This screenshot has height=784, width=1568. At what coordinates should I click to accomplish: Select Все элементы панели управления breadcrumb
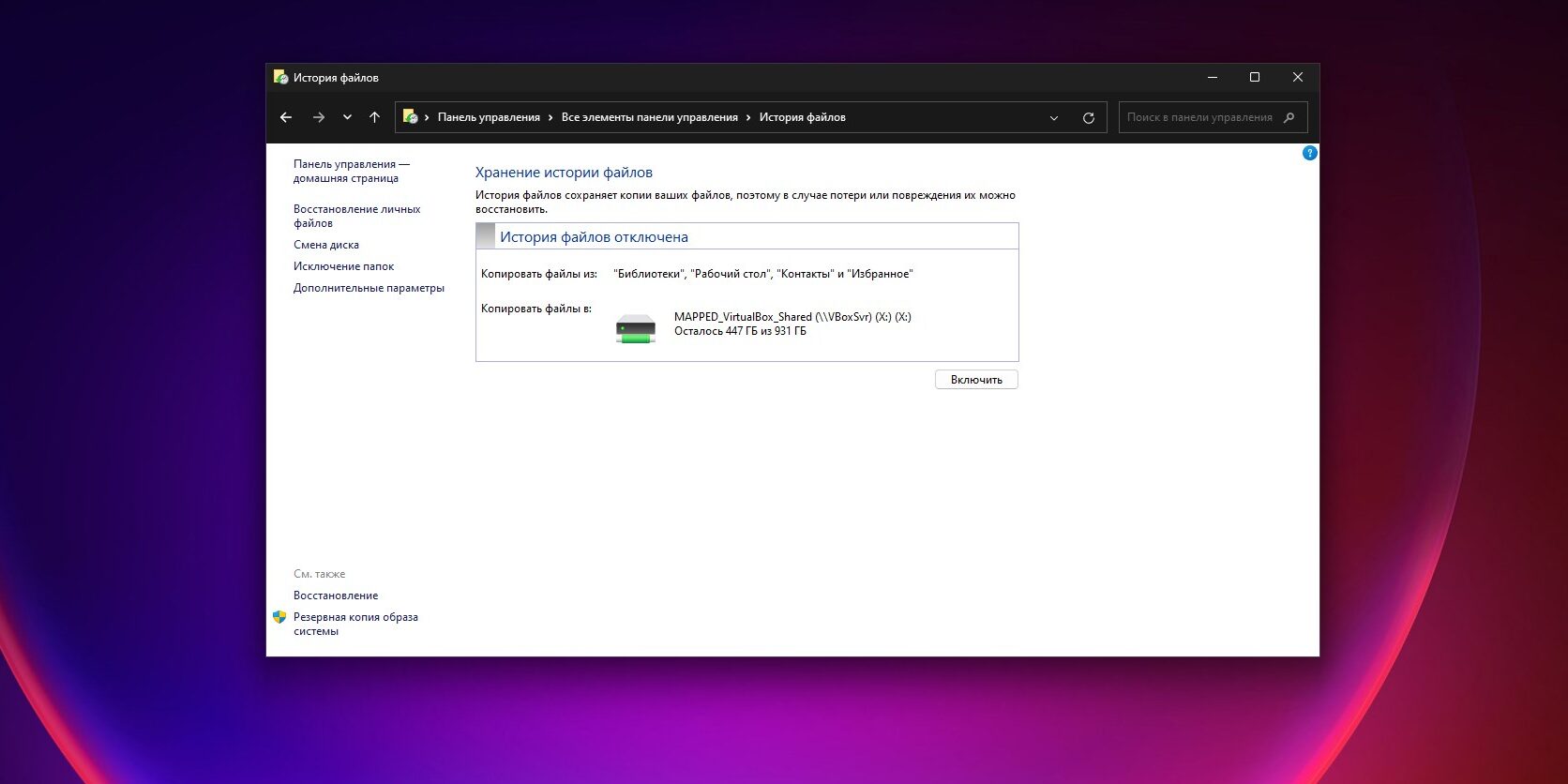[x=649, y=117]
